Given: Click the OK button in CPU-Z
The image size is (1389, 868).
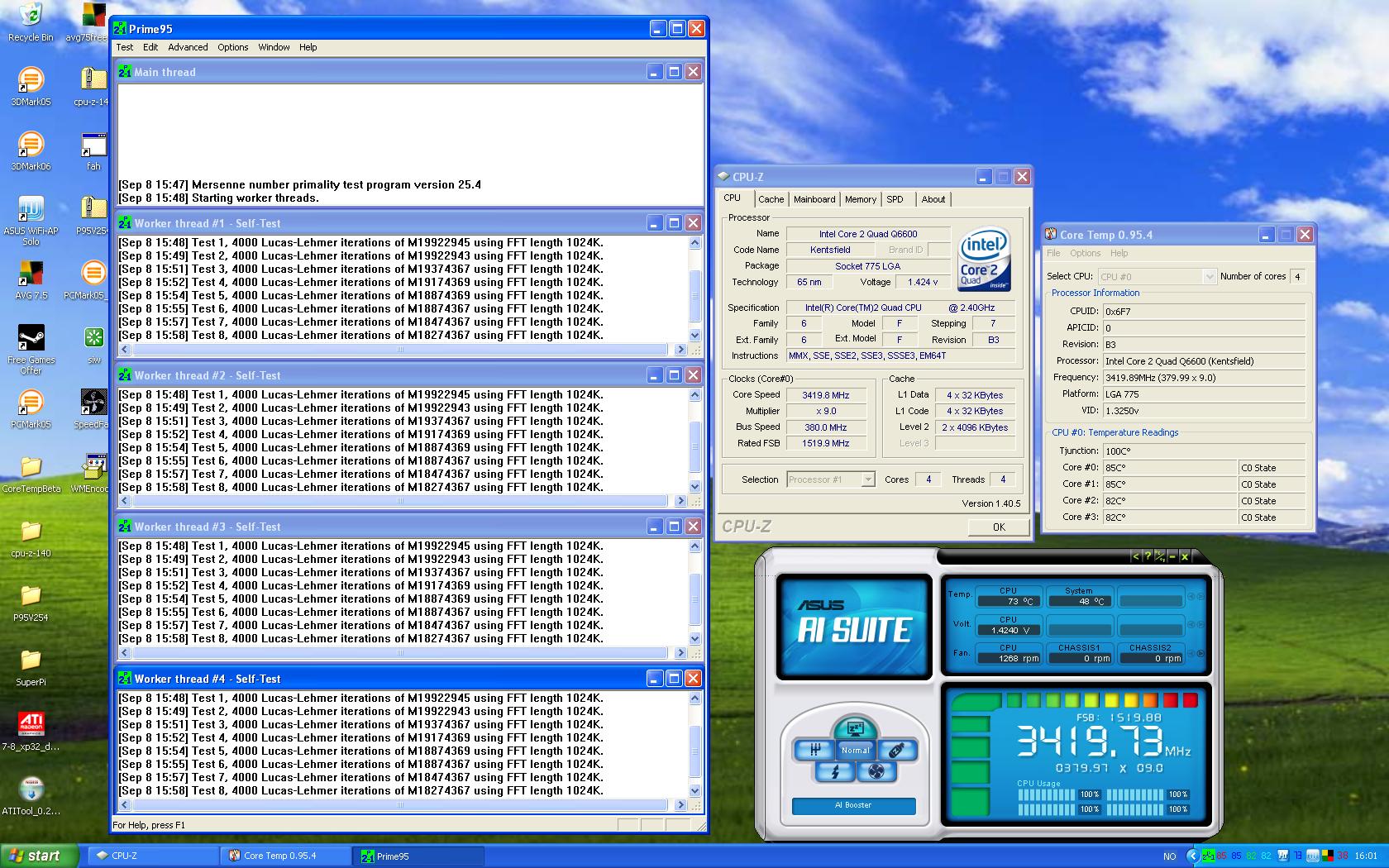Looking at the screenshot, I should coord(999,527).
